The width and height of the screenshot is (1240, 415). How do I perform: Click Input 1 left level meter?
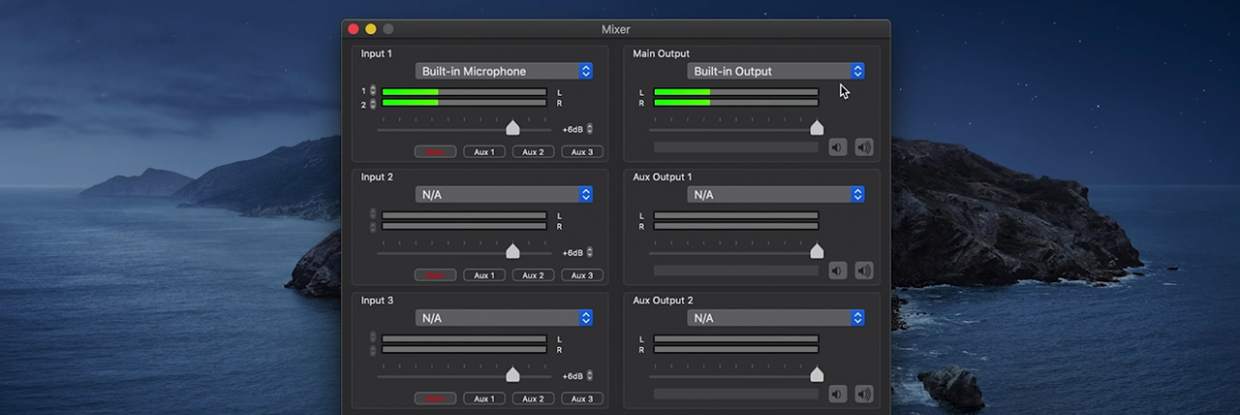click(464, 92)
